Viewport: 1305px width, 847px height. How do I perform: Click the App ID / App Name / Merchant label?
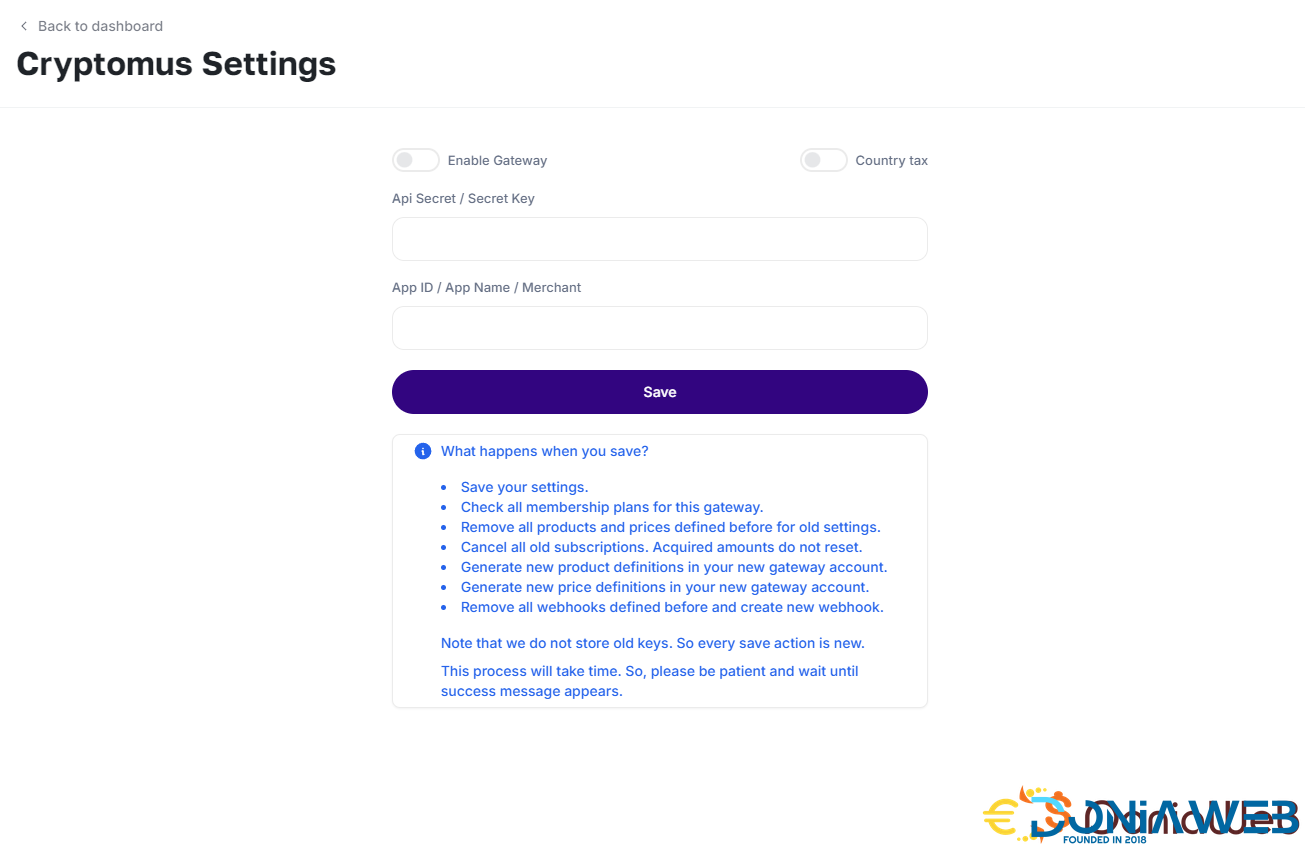(x=486, y=288)
